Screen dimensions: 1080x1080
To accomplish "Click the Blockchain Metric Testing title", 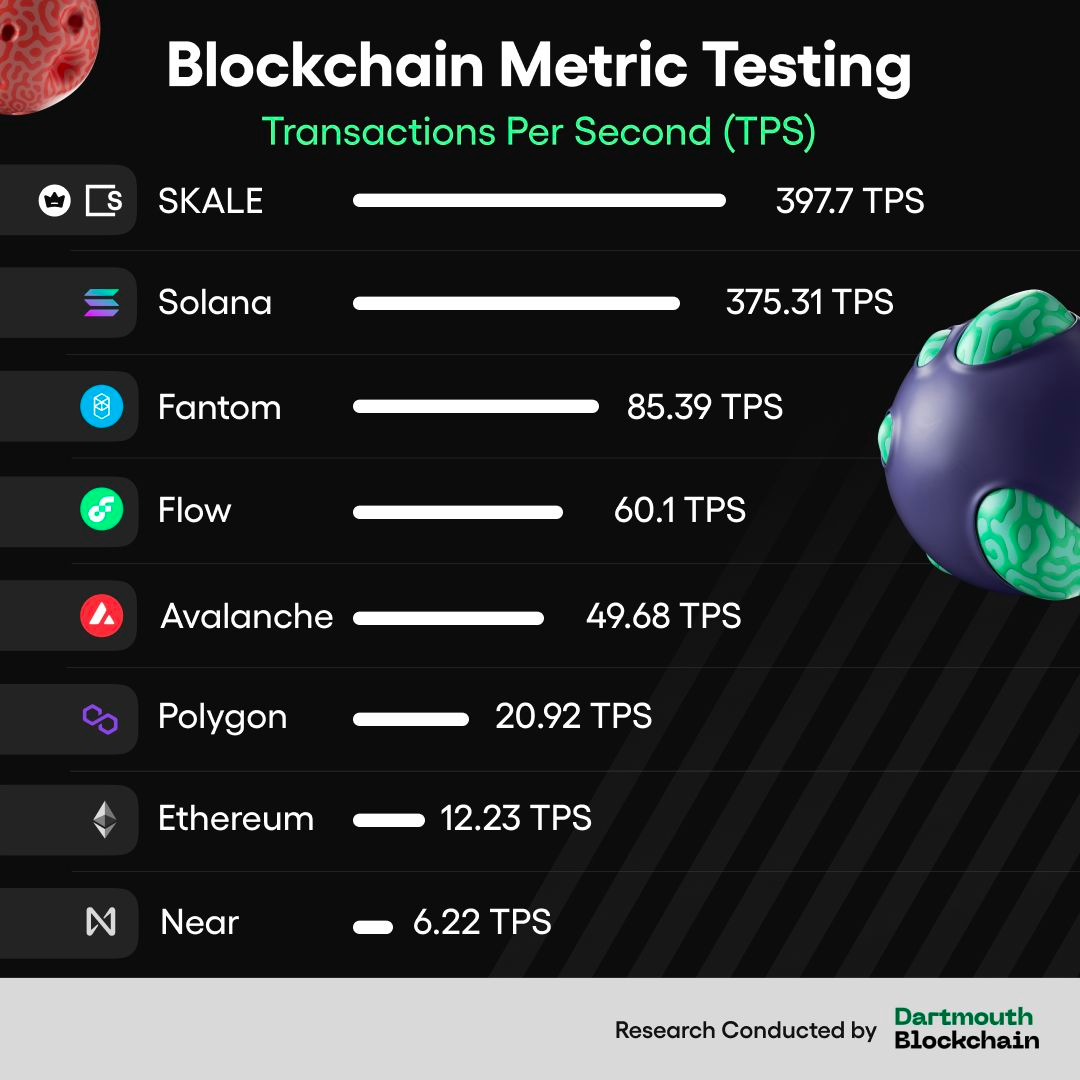I will tap(539, 66).
